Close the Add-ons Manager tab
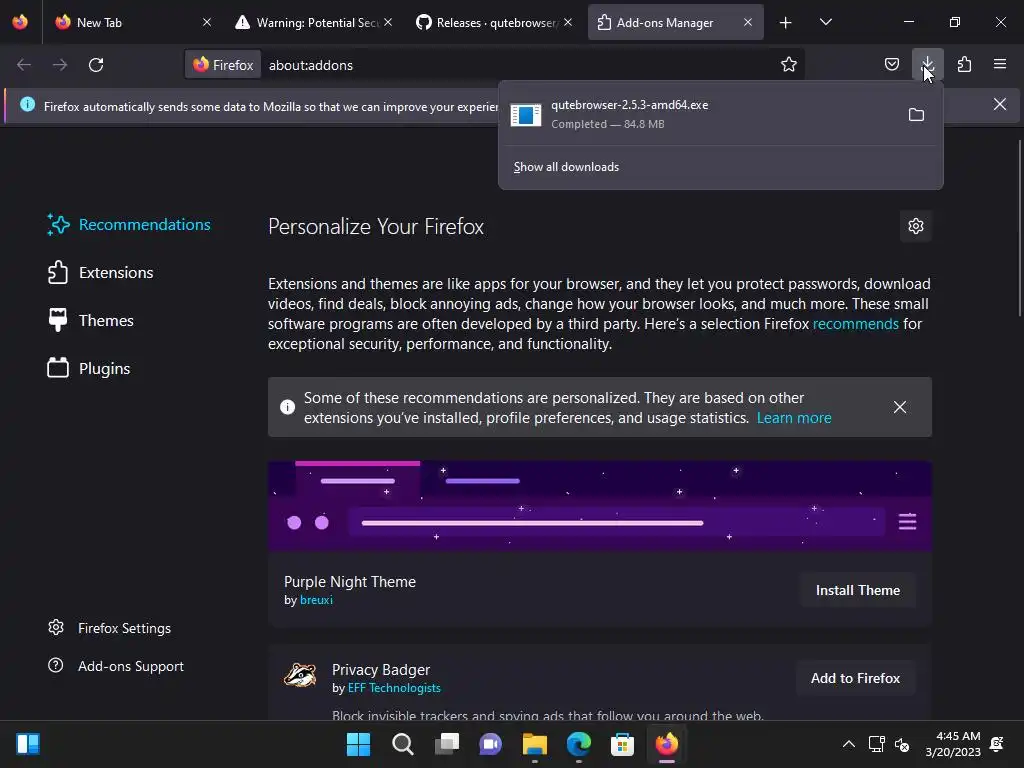 click(x=748, y=22)
